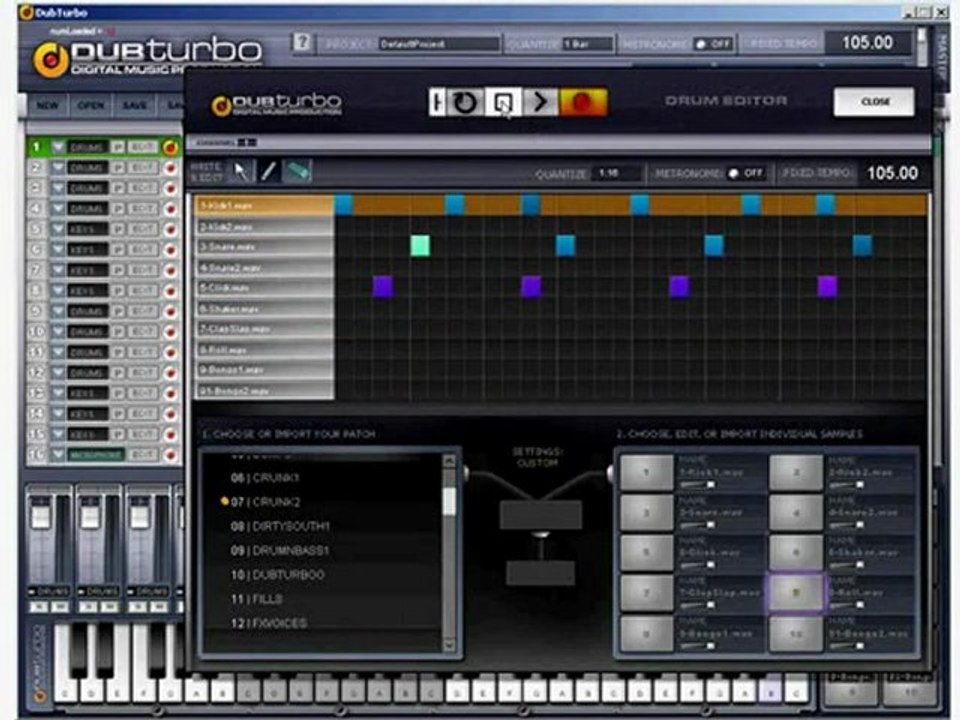Click the P button on track 4
The height and width of the screenshot is (720, 960).
tap(118, 209)
